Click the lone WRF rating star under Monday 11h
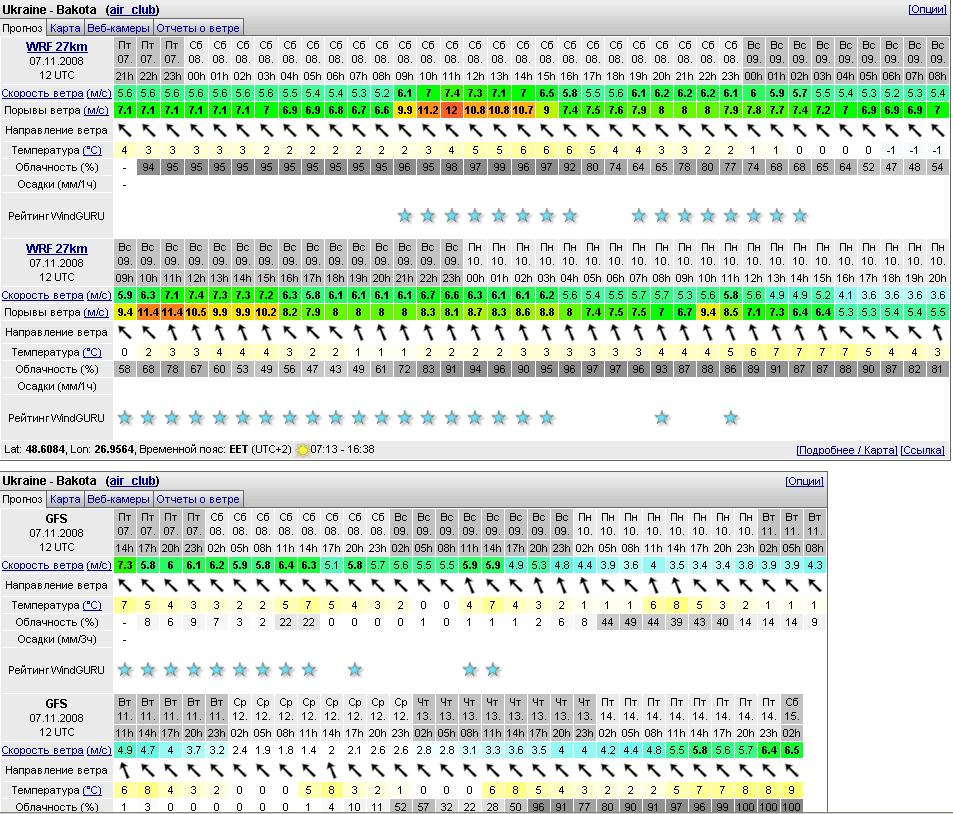The height and width of the screenshot is (814, 953). tap(731, 418)
